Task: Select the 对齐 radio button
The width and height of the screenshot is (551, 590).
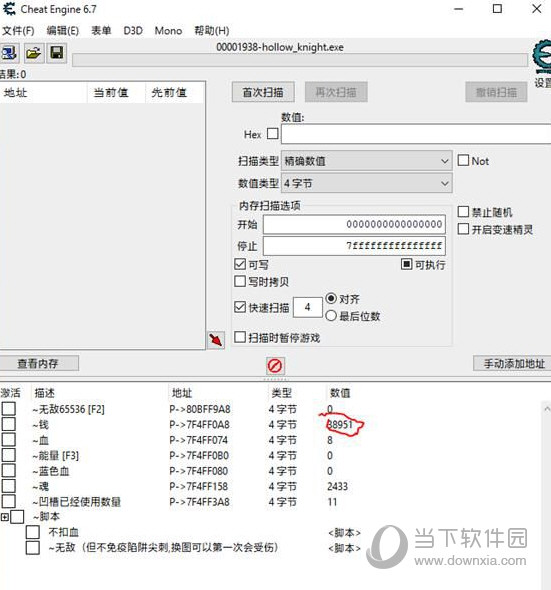Action: 331,299
